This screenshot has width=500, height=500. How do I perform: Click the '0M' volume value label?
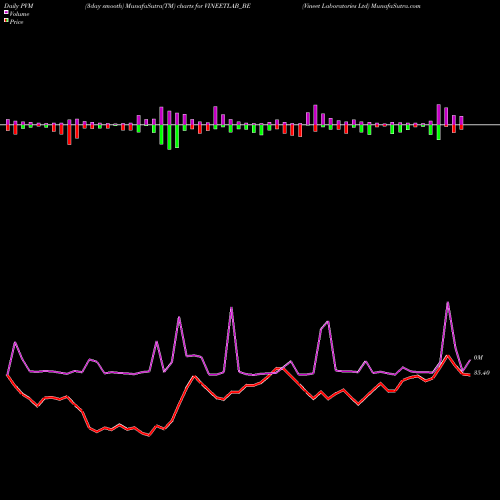coord(478,358)
